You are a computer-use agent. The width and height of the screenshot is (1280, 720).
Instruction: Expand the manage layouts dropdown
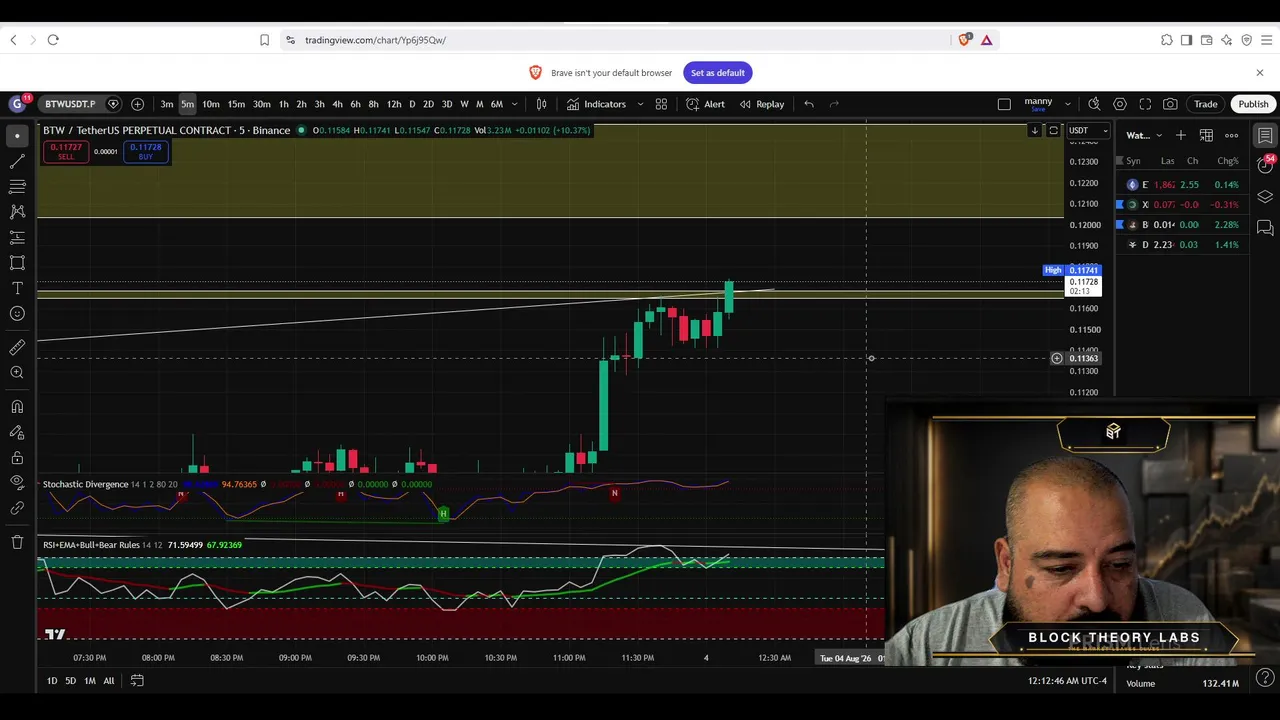click(x=1068, y=104)
